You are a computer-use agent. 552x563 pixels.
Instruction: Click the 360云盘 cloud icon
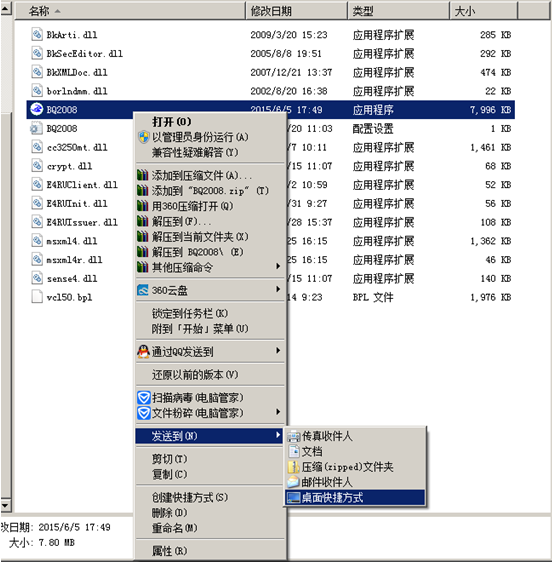[x=143, y=290]
